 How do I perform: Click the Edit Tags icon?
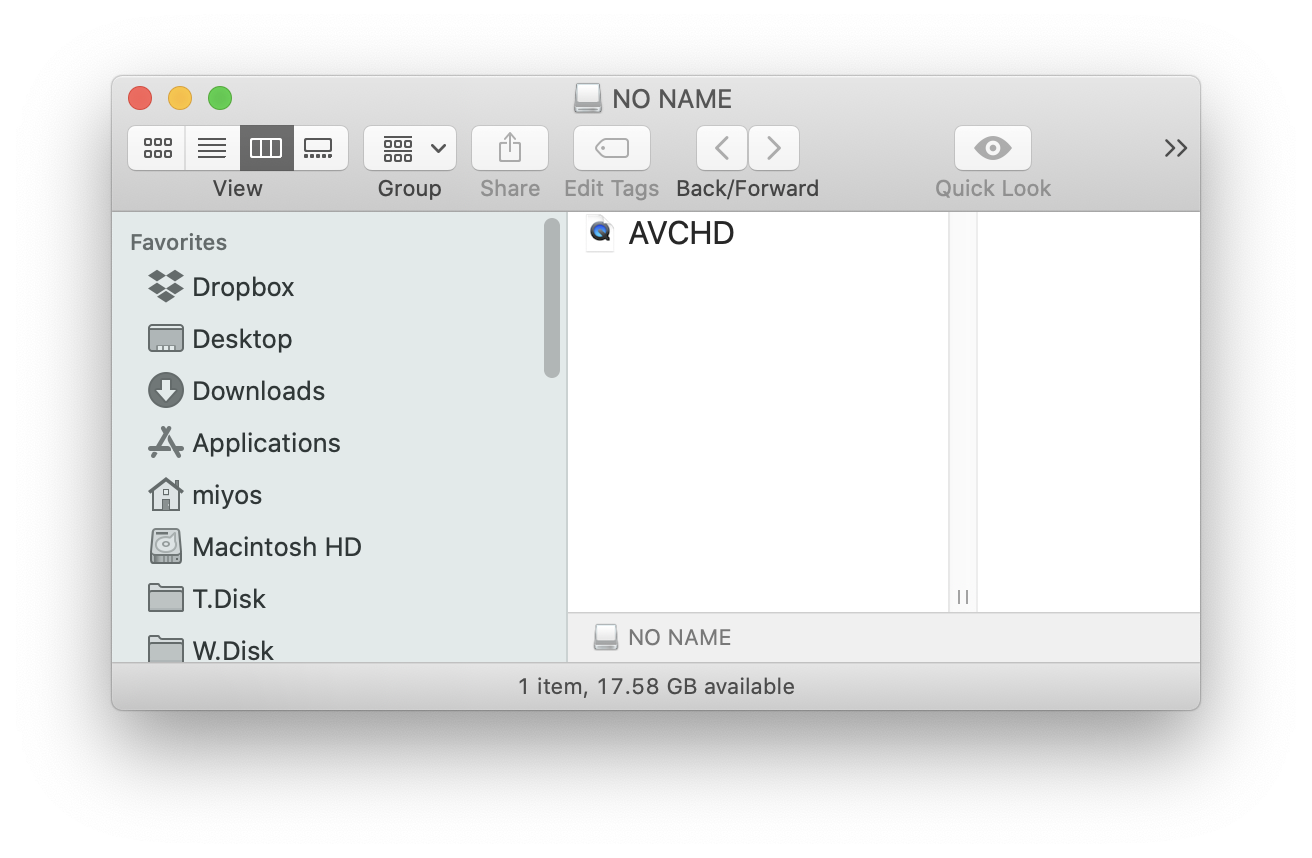click(611, 148)
